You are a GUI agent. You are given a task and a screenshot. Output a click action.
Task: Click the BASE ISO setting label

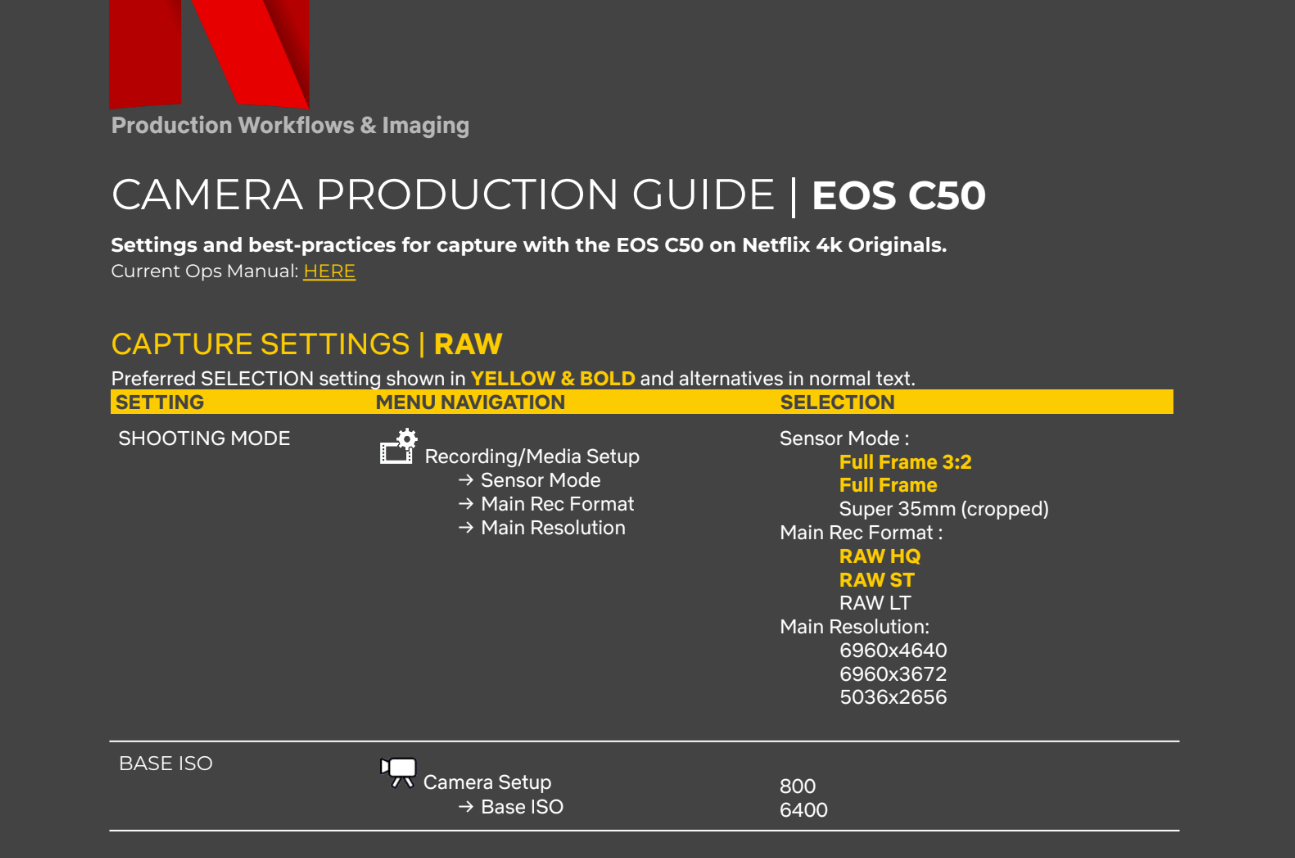(x=166, y=763)
